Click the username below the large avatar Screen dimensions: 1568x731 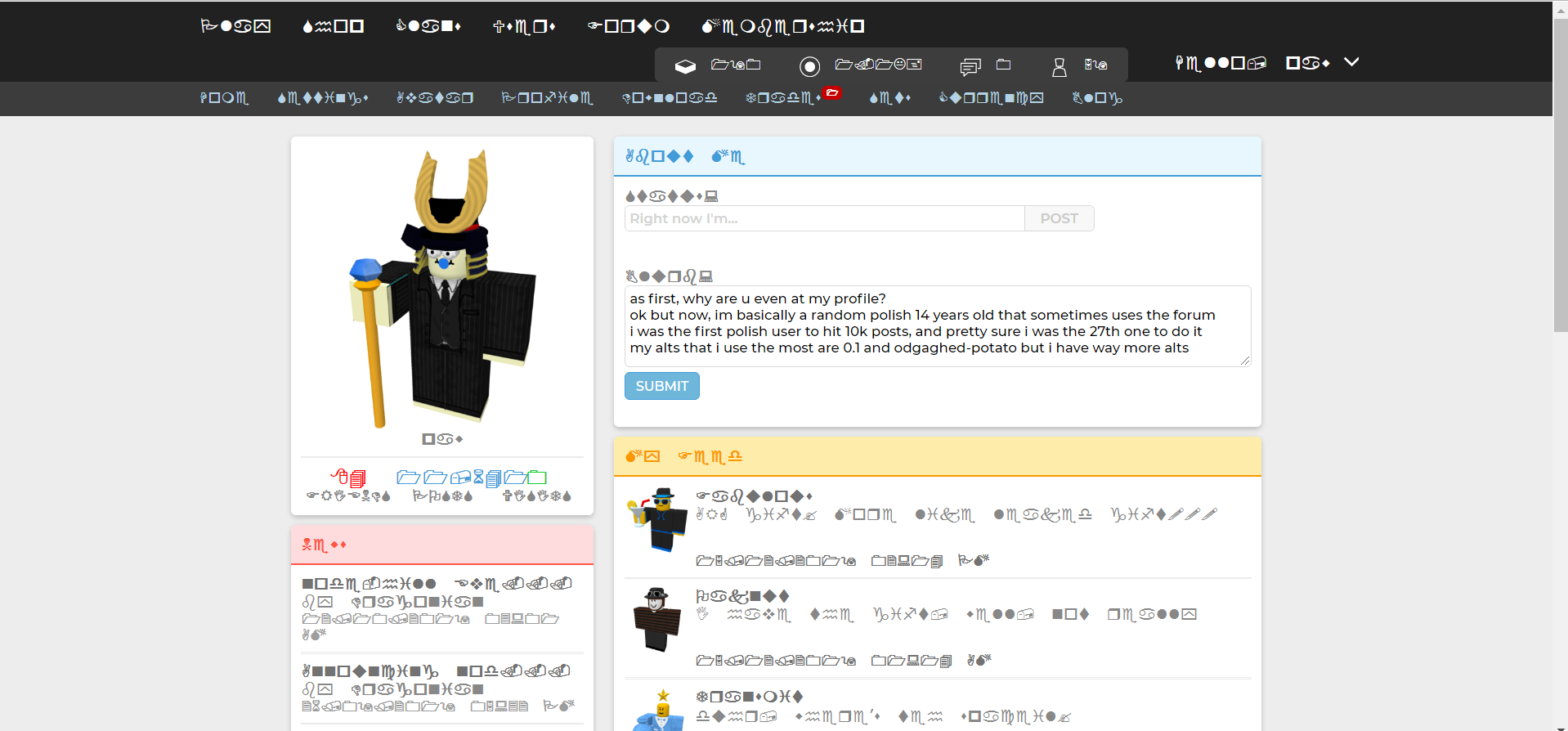(x=442, y=439)
